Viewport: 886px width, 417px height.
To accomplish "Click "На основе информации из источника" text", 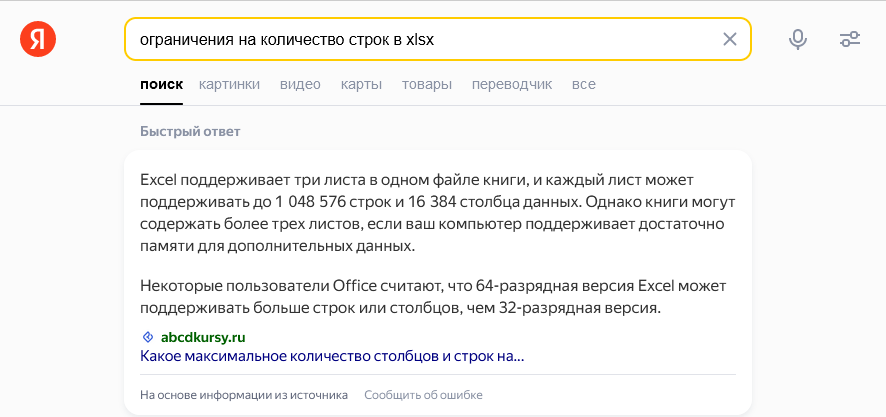I will 244,395.
